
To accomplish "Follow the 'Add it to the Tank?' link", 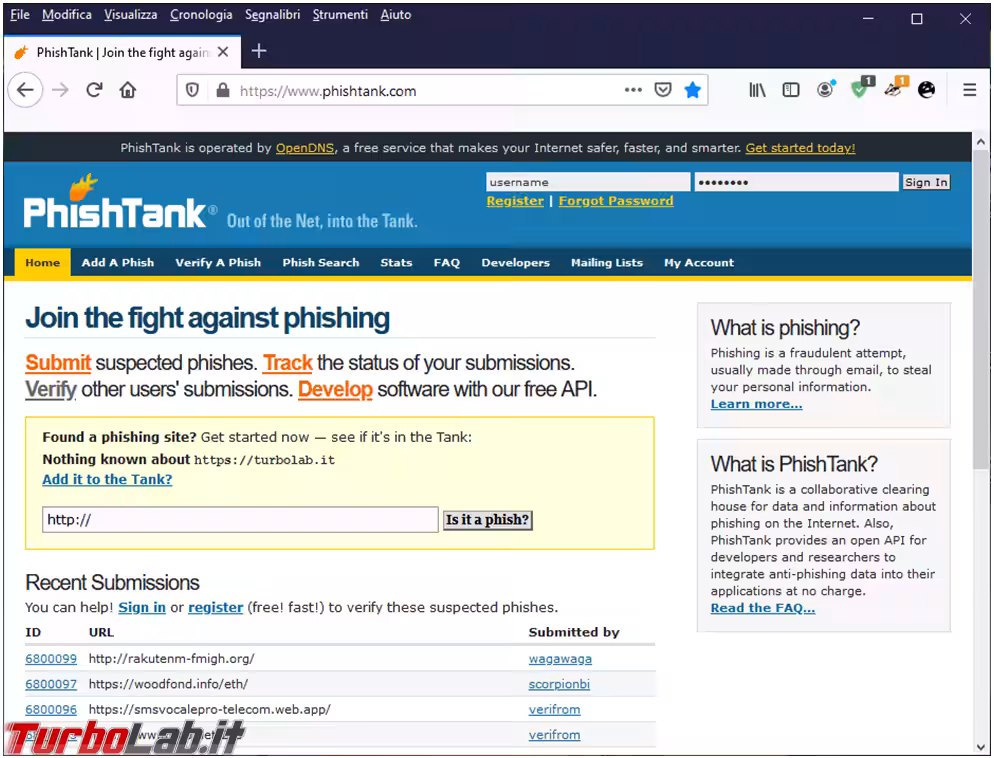I will coord(107,479).
